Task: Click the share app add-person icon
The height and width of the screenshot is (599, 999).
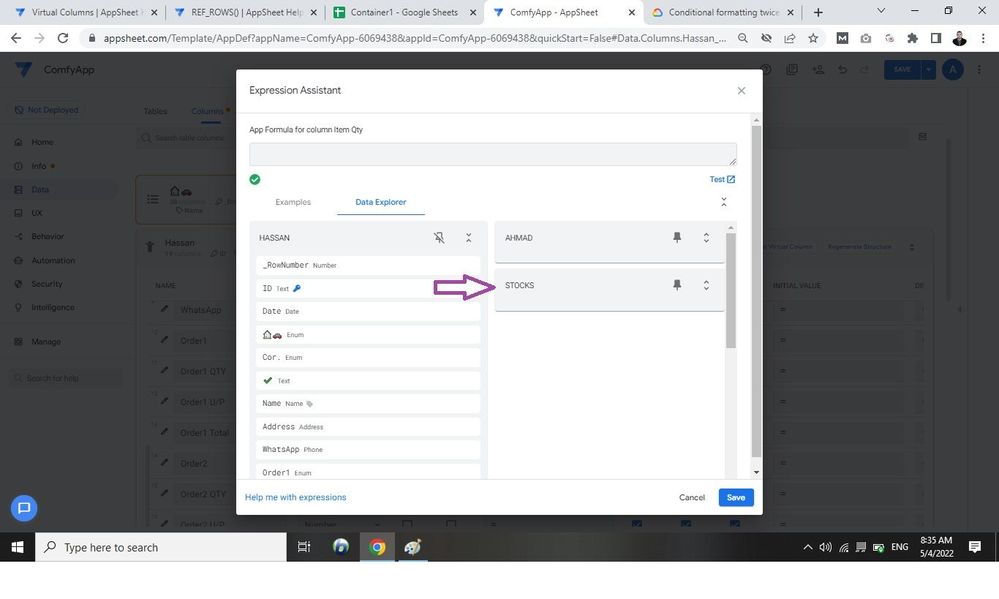Action: click(x=818, y=69)
